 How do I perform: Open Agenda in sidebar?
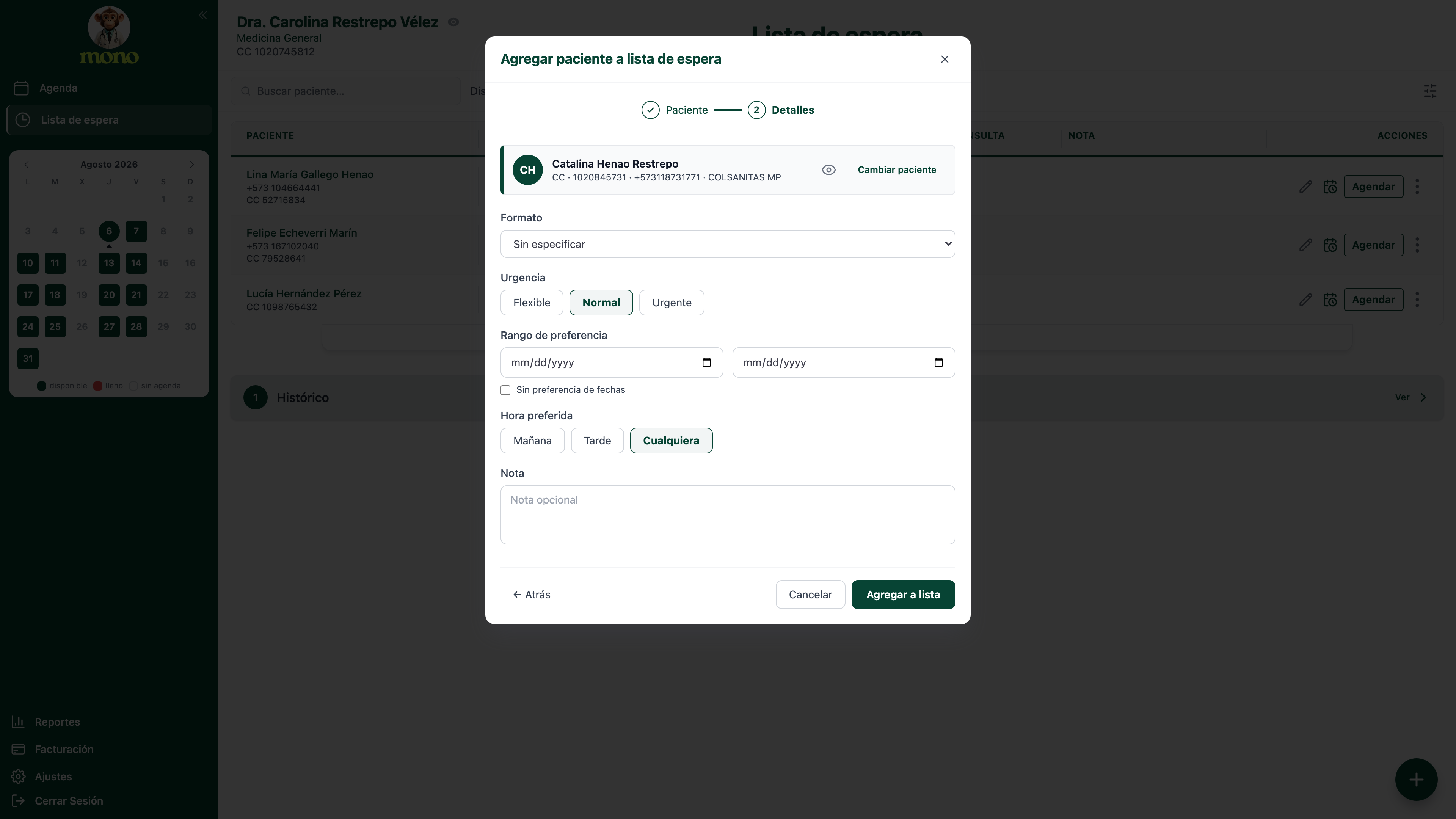click(x=109, y=88)
